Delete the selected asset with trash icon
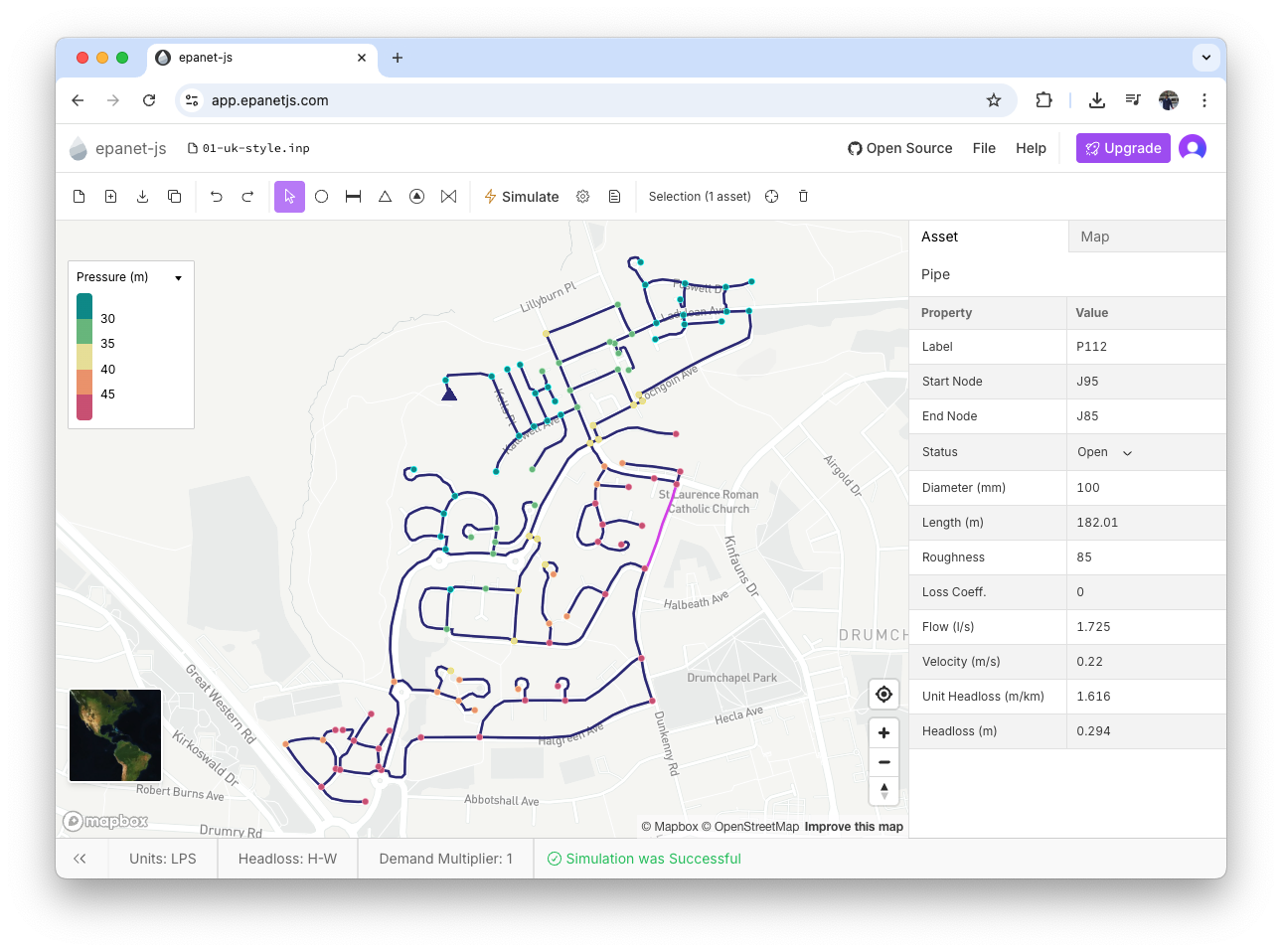Viewport: 1282px width, 952px height. tap(803, 197)
